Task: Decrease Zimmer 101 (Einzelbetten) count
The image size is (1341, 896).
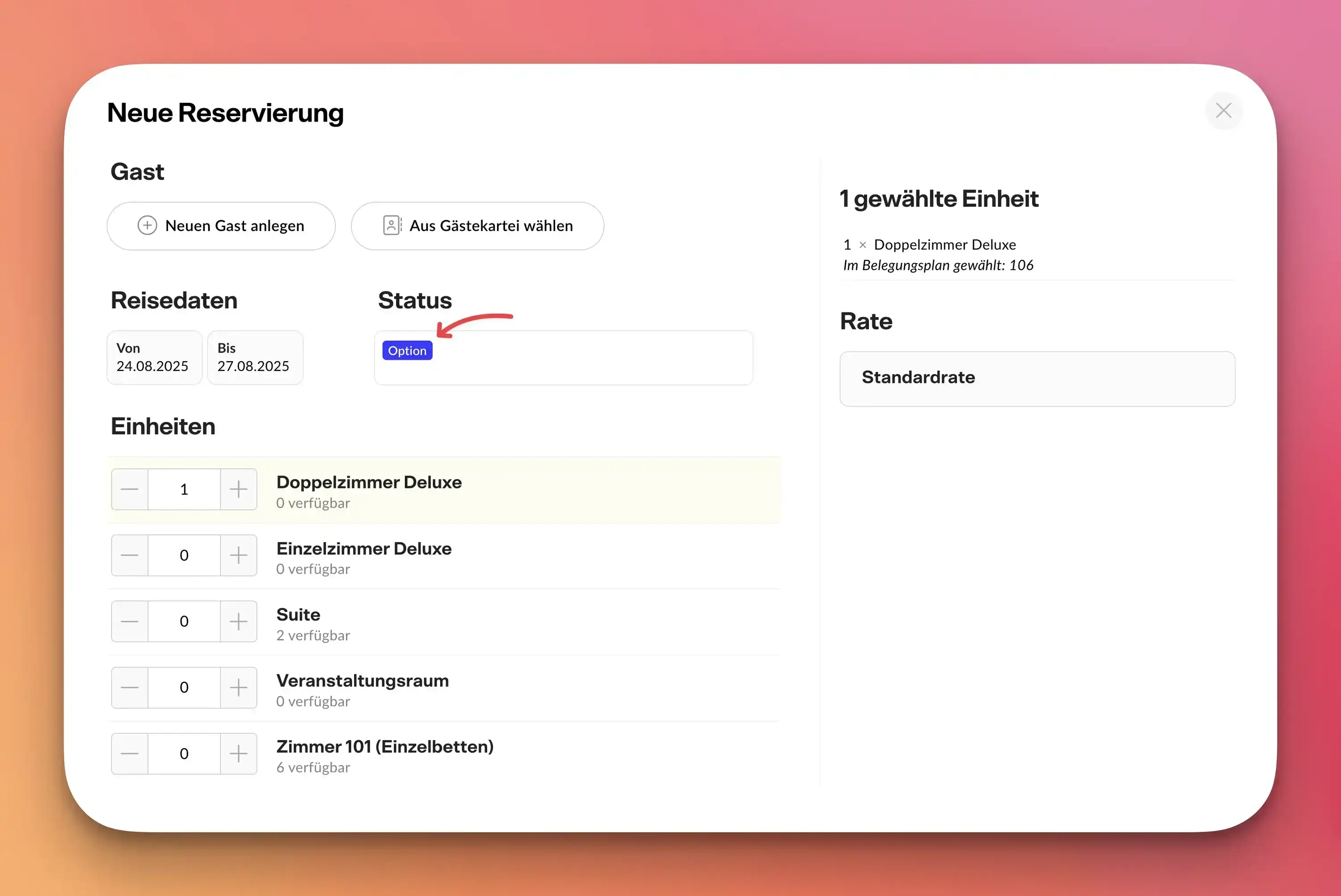Action: [x=130, y=754]
